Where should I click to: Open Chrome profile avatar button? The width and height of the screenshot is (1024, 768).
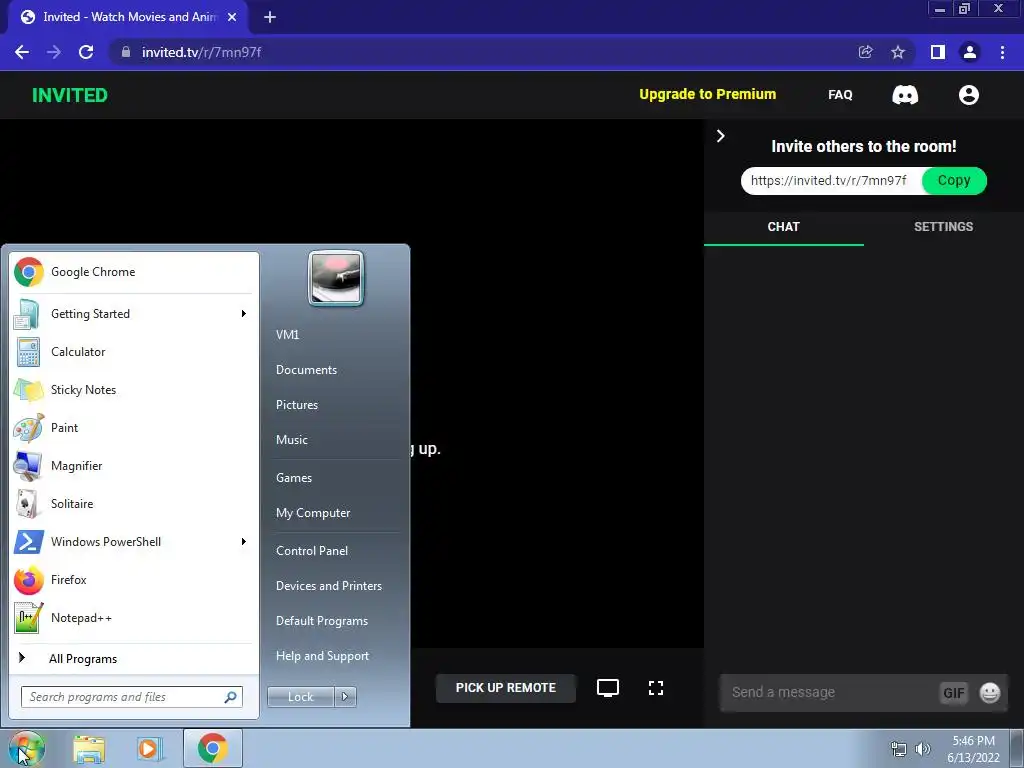click(970, 52)
